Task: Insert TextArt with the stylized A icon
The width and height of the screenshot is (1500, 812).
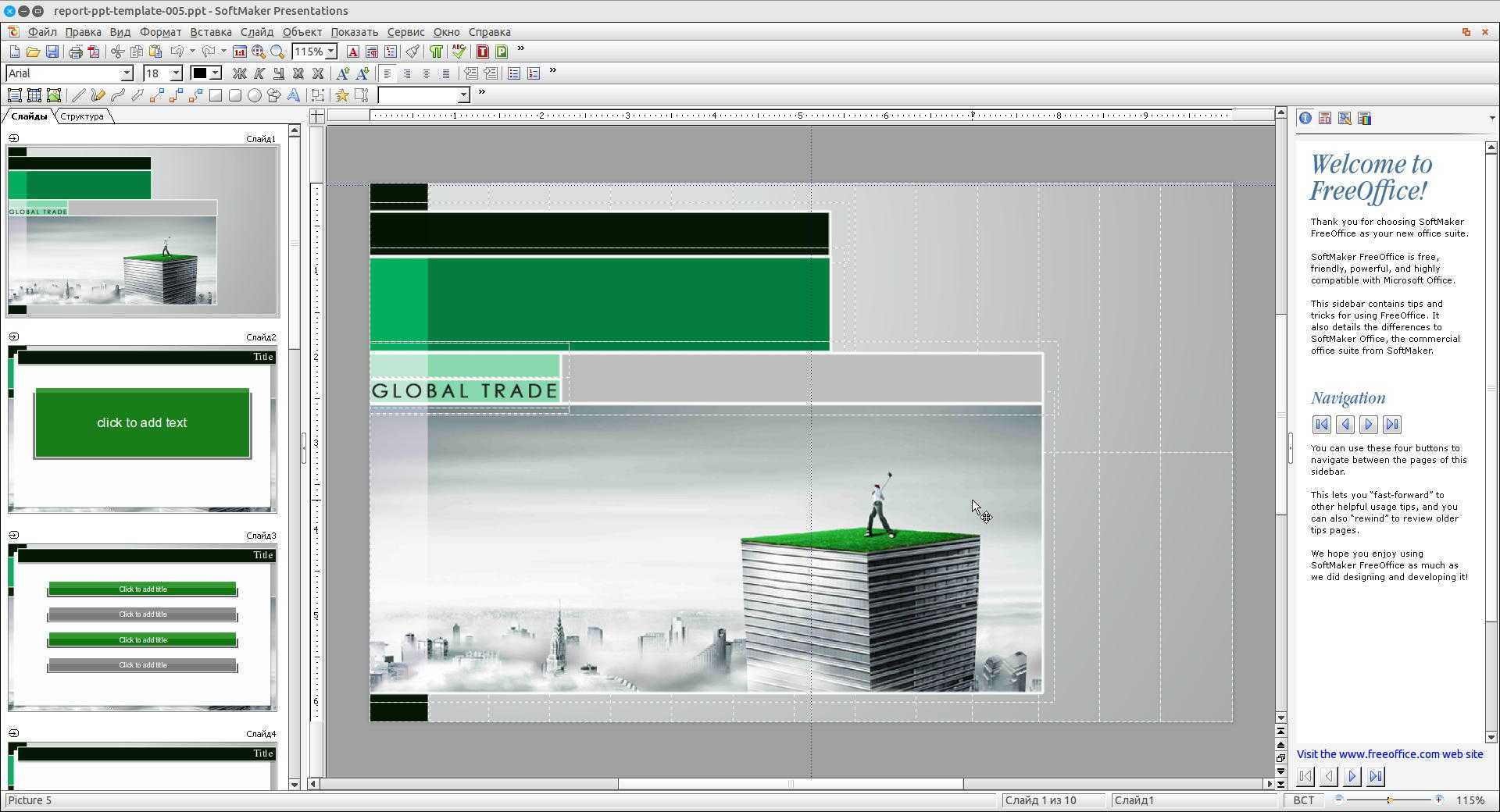Action: click(293, 95)
